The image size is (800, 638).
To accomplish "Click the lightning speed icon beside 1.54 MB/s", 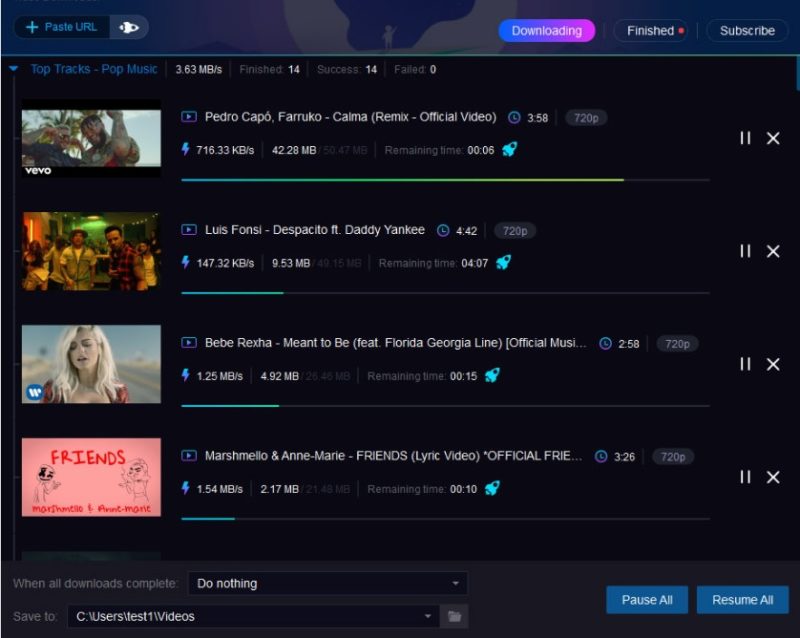I will 186,488.
